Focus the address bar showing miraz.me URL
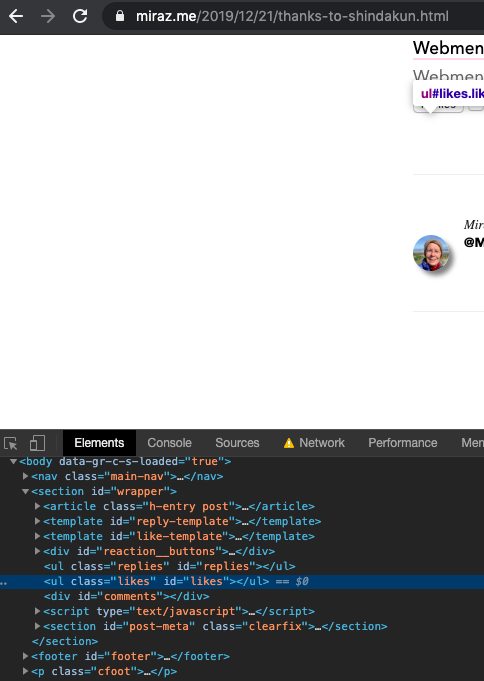This screenshot has width=484, height=681. pos(292,17)
